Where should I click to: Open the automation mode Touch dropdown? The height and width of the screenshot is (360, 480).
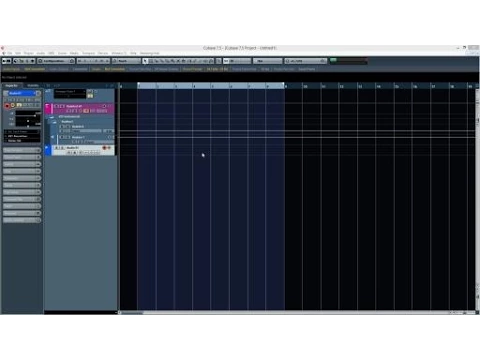[x=127, y=61]
